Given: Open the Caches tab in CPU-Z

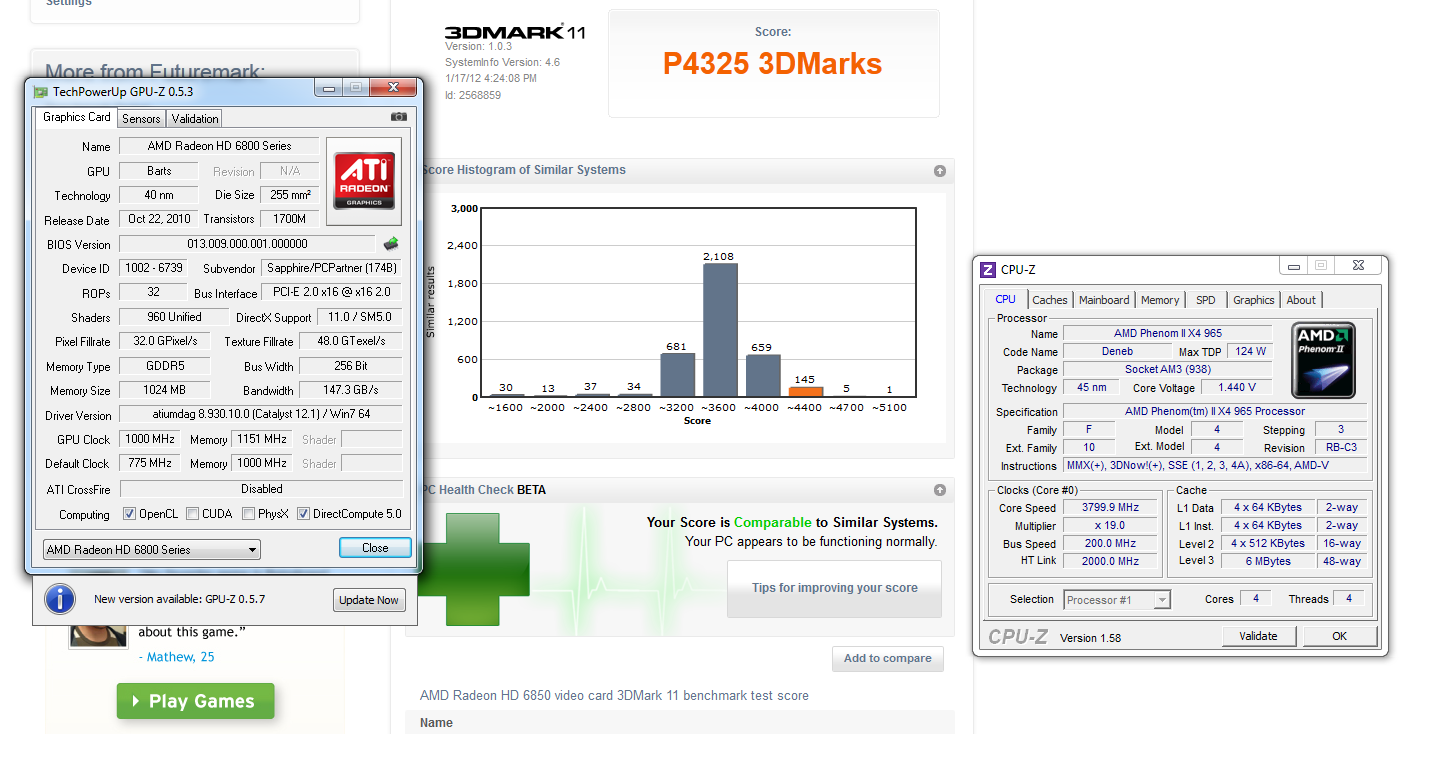Looking at the screenshot, I should (x=1050, y=300).
